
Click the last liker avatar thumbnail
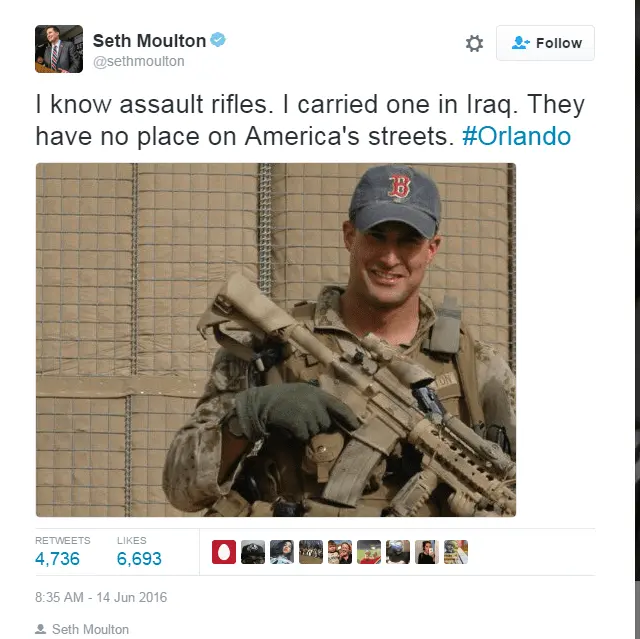point(456,552)
